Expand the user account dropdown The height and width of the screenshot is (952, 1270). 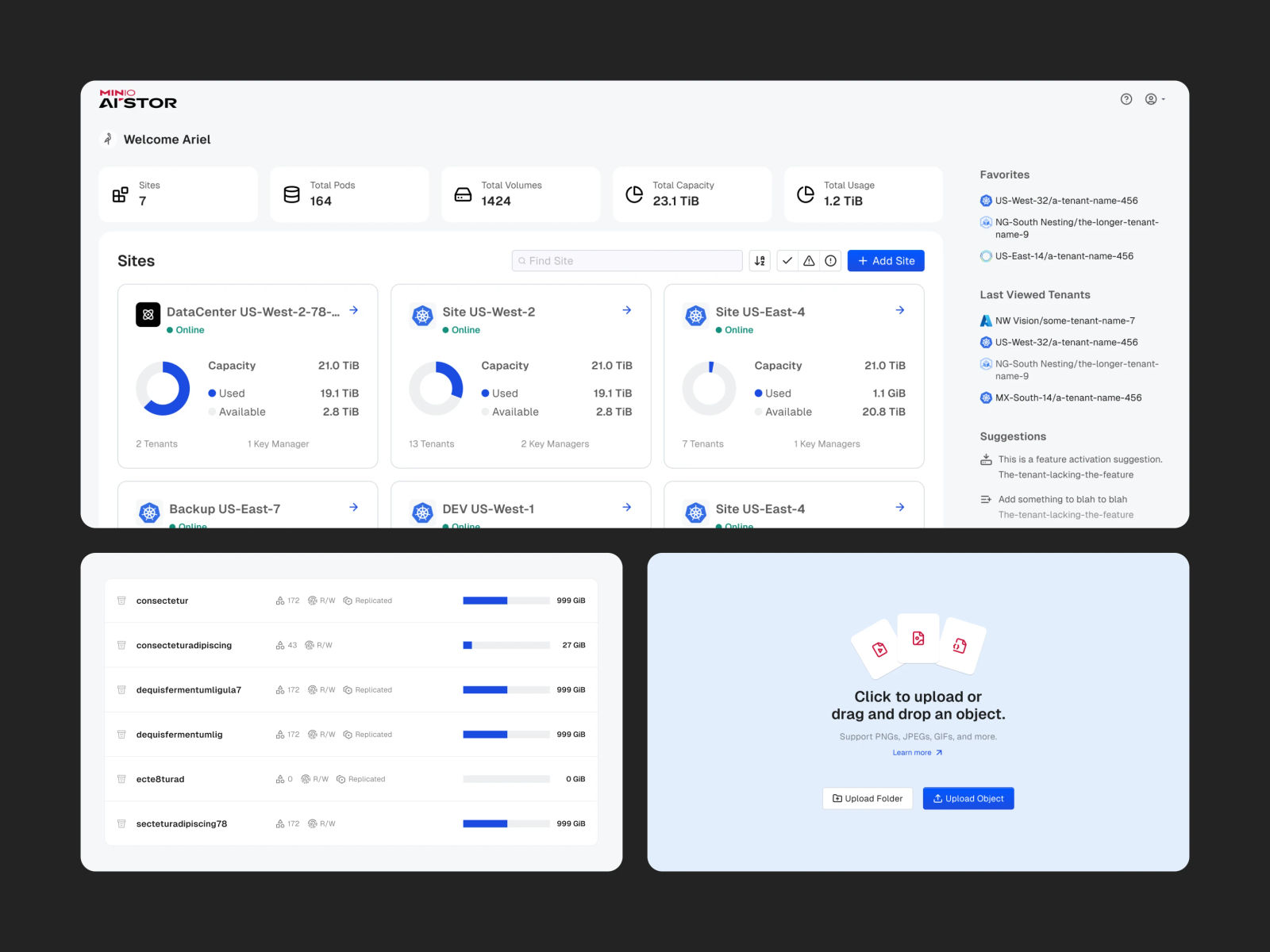tap(1155, 99)
